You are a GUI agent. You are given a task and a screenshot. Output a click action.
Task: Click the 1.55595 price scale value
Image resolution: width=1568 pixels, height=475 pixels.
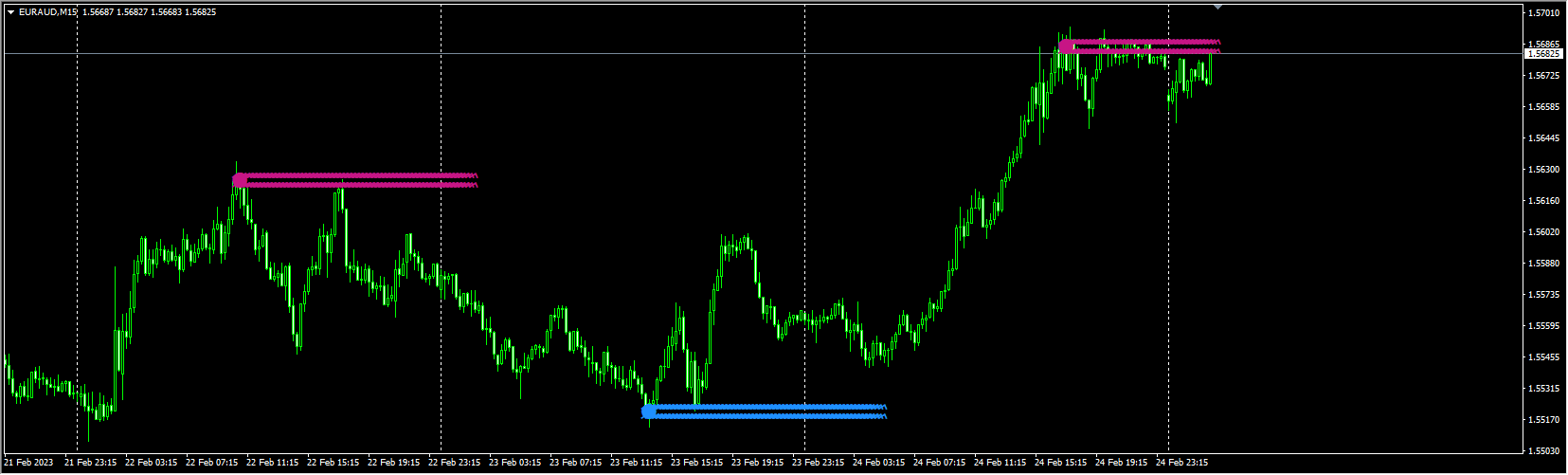point(1544,326)
